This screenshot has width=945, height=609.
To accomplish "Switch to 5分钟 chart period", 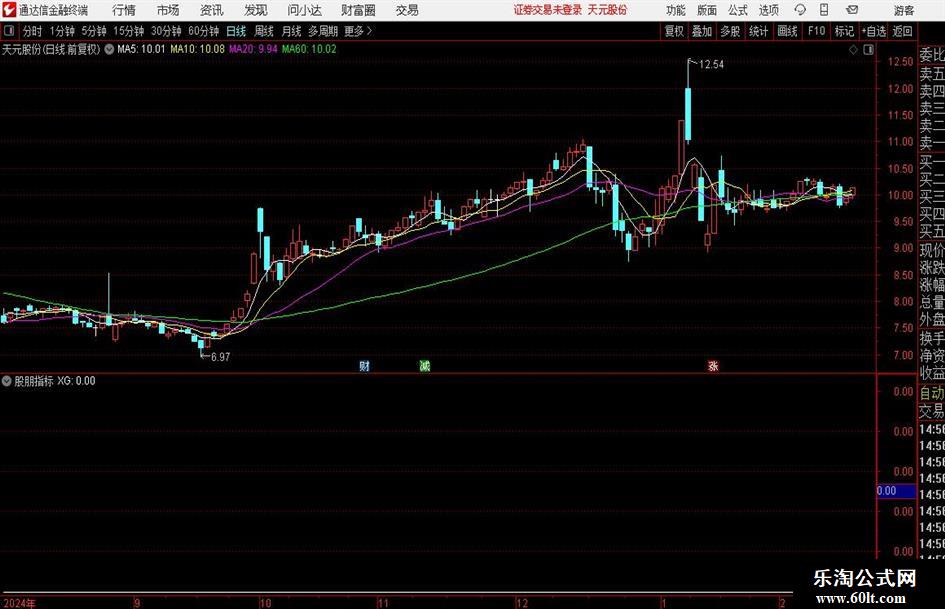I will tap(93, 31).
